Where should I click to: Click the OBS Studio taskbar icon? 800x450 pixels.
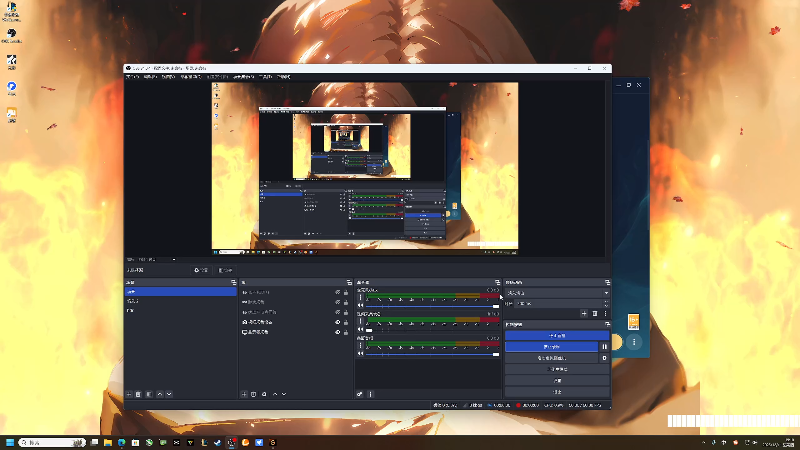[231, 442]
